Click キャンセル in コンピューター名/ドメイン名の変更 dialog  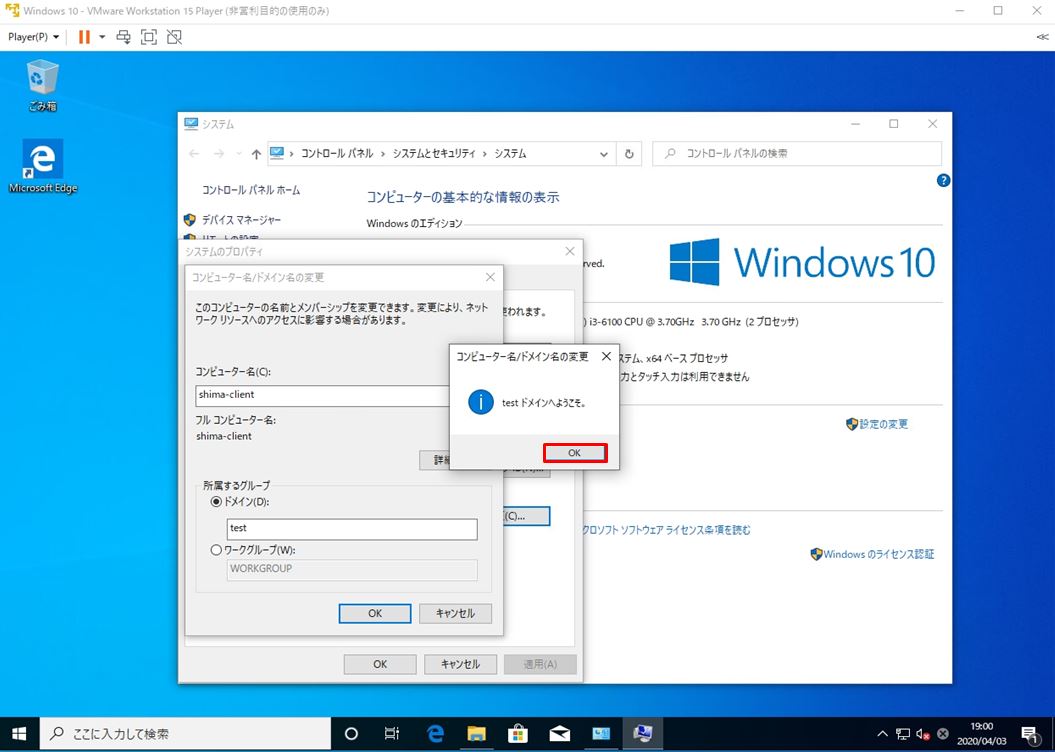click(456, 613)
